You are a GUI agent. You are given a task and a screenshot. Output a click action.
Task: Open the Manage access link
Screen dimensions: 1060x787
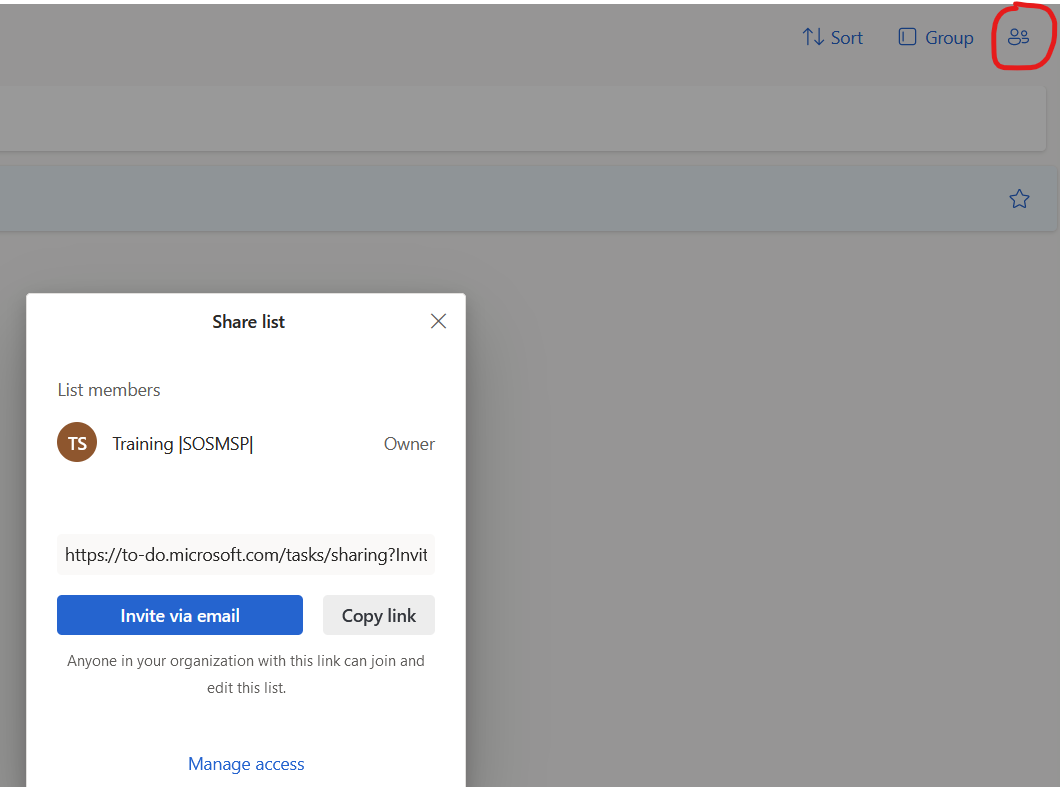tap(246, 764)
